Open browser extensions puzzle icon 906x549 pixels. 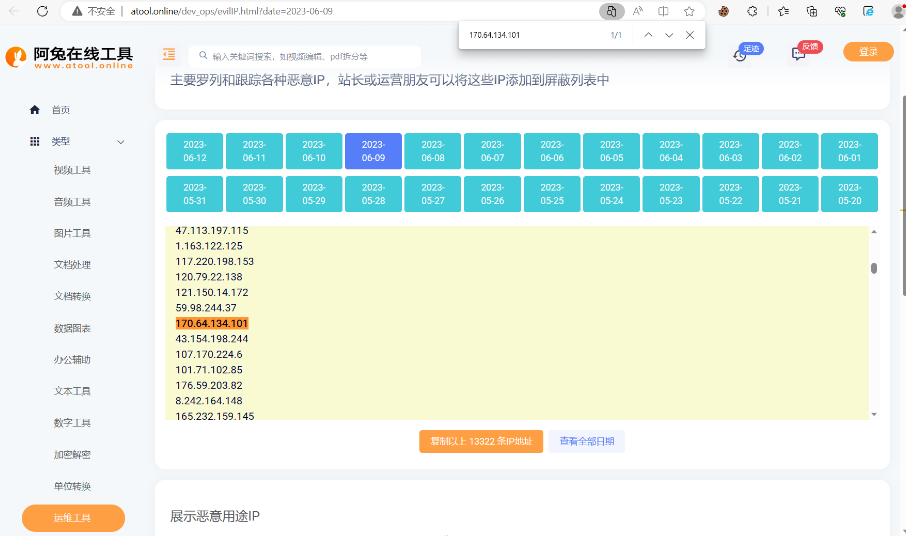pyautogui.click(x=752, y=11)
